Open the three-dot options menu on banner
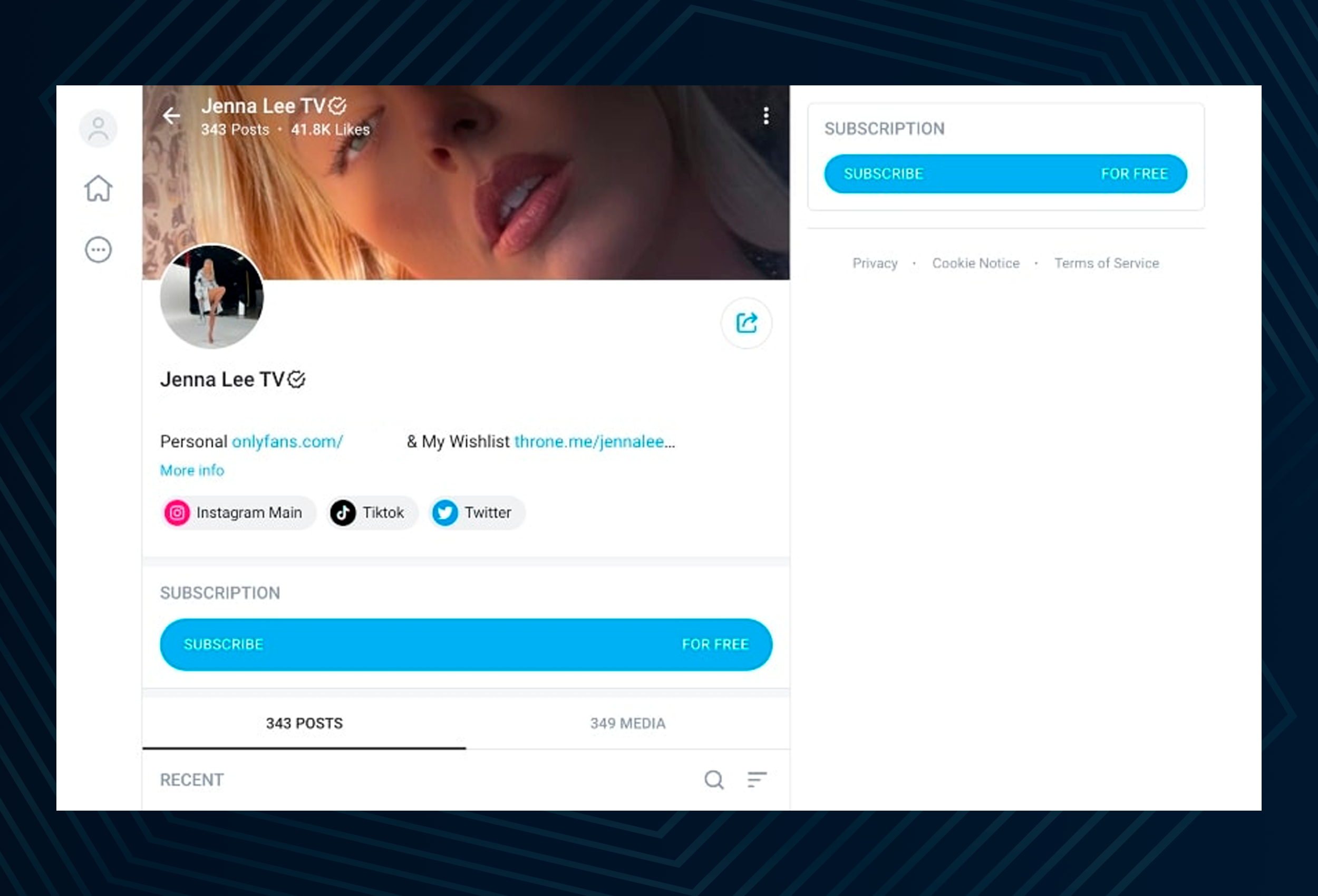Viewport: 1318px width, 896px height. [x=766, y=115]
